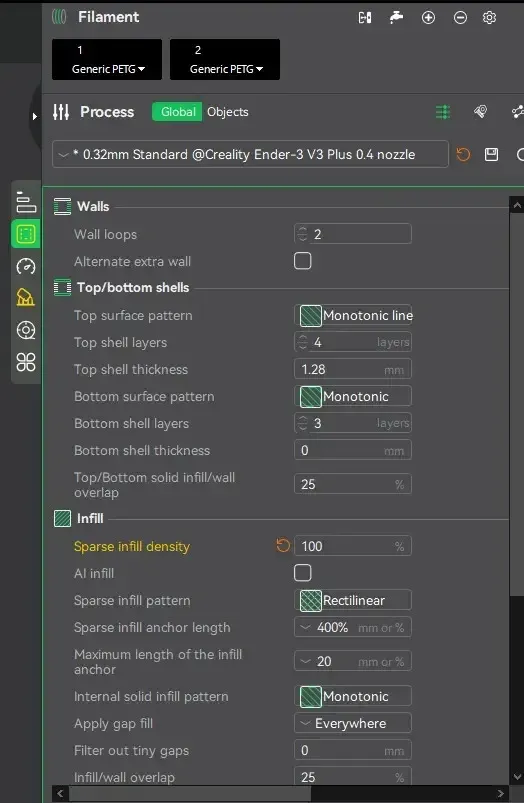Screen dimensions: 524x803
Task: Click Top/Bottom solid infill/wall overlap field
Action: coord(353,484)
